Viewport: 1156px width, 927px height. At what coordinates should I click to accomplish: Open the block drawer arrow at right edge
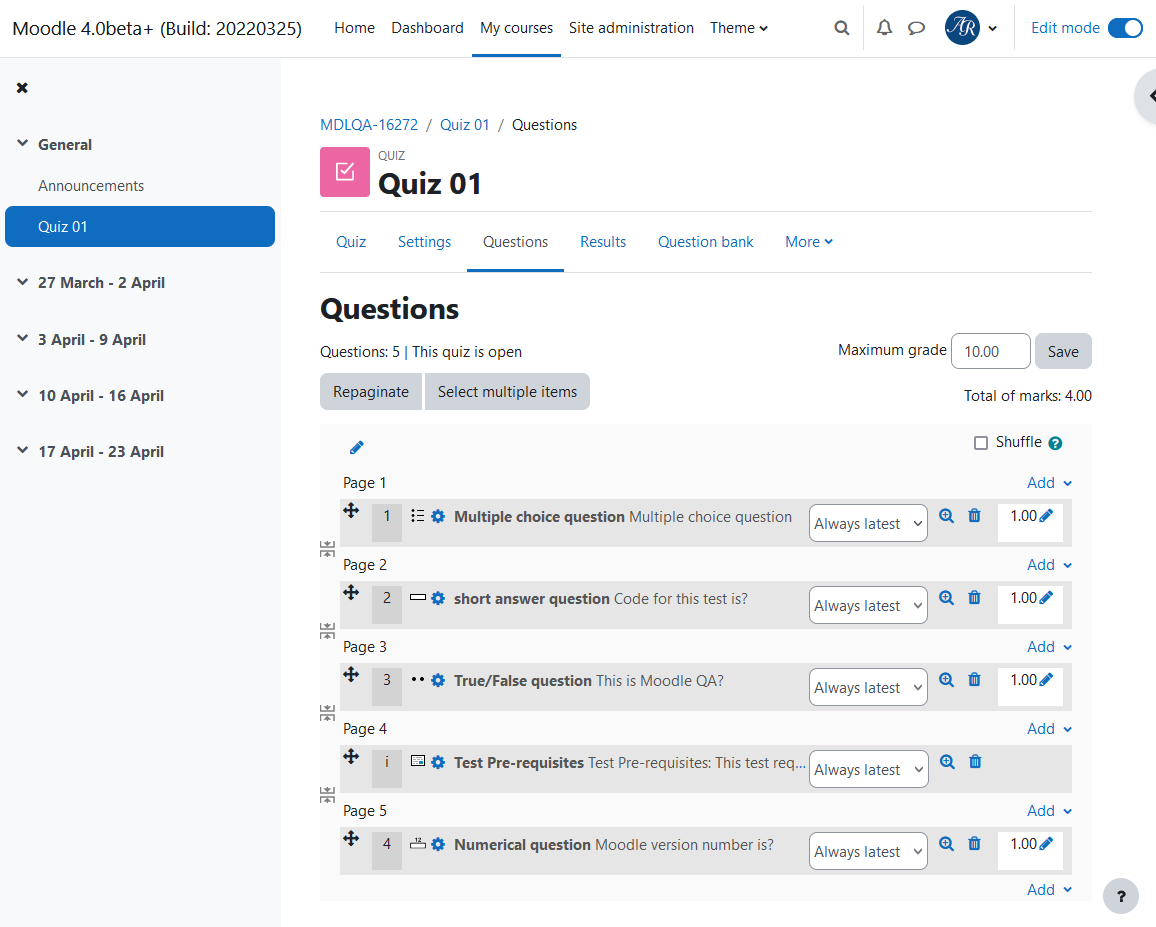[1149, 96]
